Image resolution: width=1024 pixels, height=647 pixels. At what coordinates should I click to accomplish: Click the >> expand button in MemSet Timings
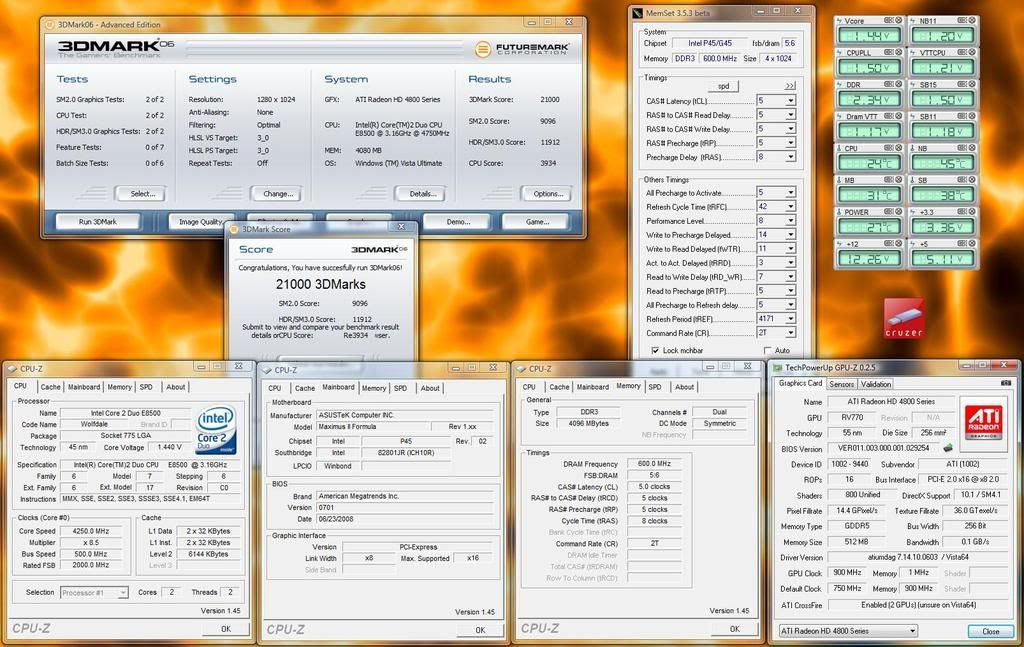pos(790,86)
